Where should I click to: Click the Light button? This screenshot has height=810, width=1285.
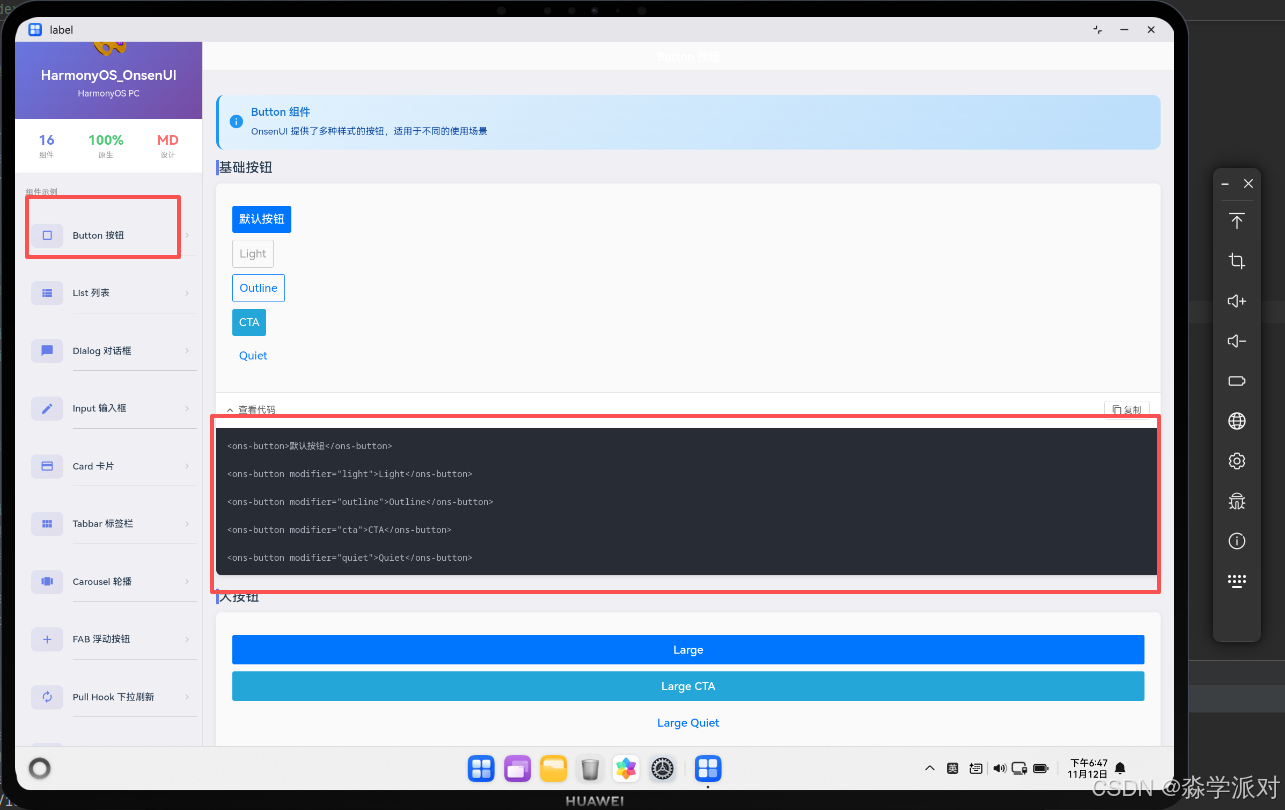pyautogui.click(x=253, y=253)
